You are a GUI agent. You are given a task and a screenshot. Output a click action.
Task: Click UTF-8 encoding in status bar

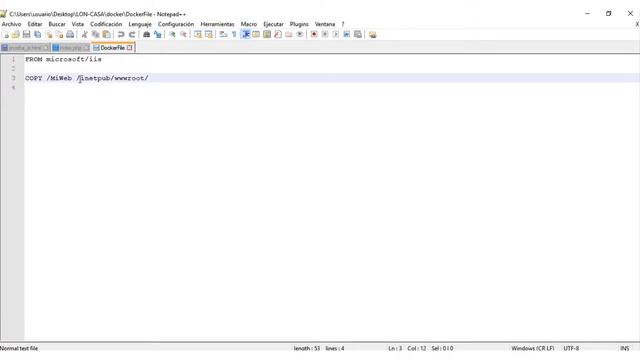(571, 348)
